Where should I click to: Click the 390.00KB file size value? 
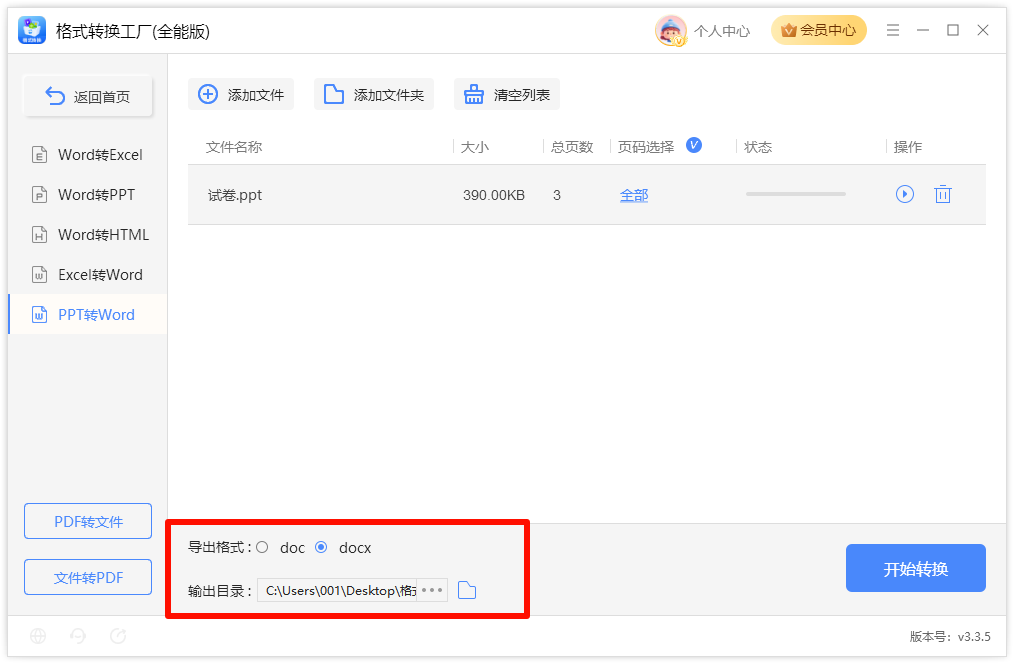(494, 195)
